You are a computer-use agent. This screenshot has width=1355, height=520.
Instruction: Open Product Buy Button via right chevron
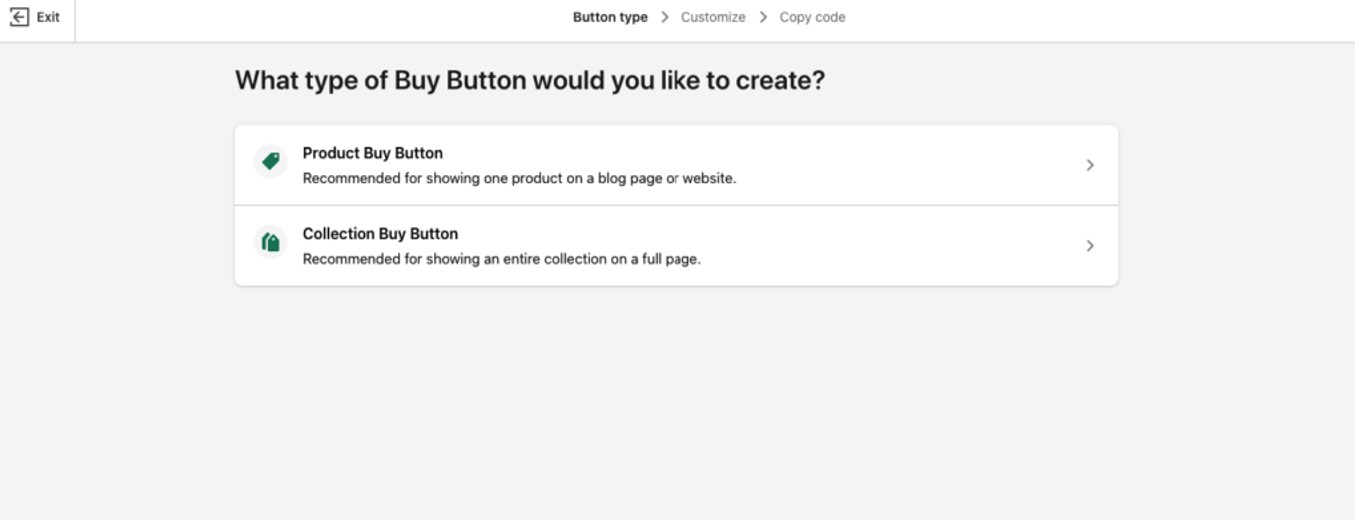point(1090,165)
